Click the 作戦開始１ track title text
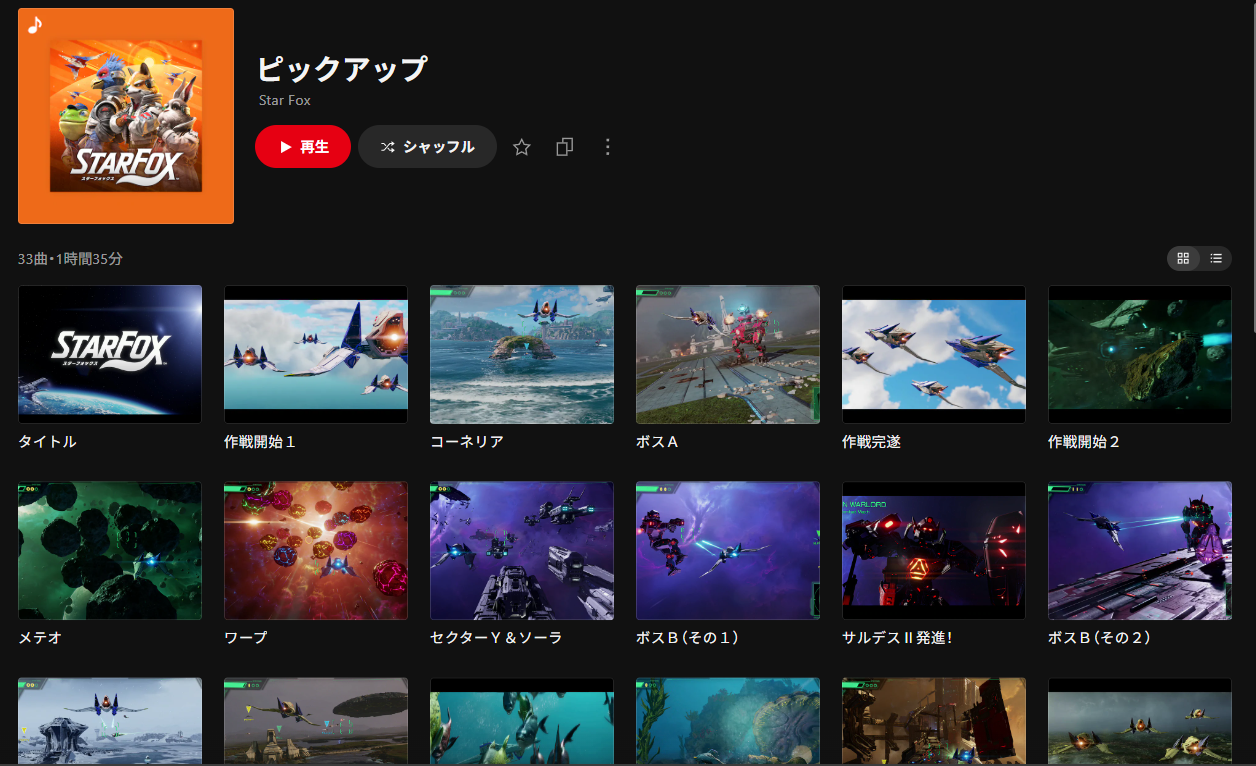The height and width of the screenshot is (766, 1256). [260, 441]
